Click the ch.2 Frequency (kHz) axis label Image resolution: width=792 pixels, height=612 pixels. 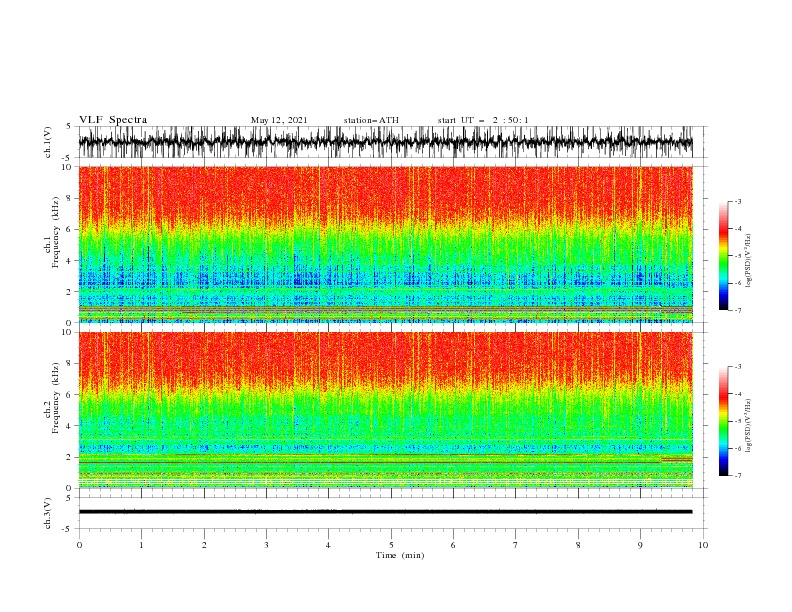51,397
